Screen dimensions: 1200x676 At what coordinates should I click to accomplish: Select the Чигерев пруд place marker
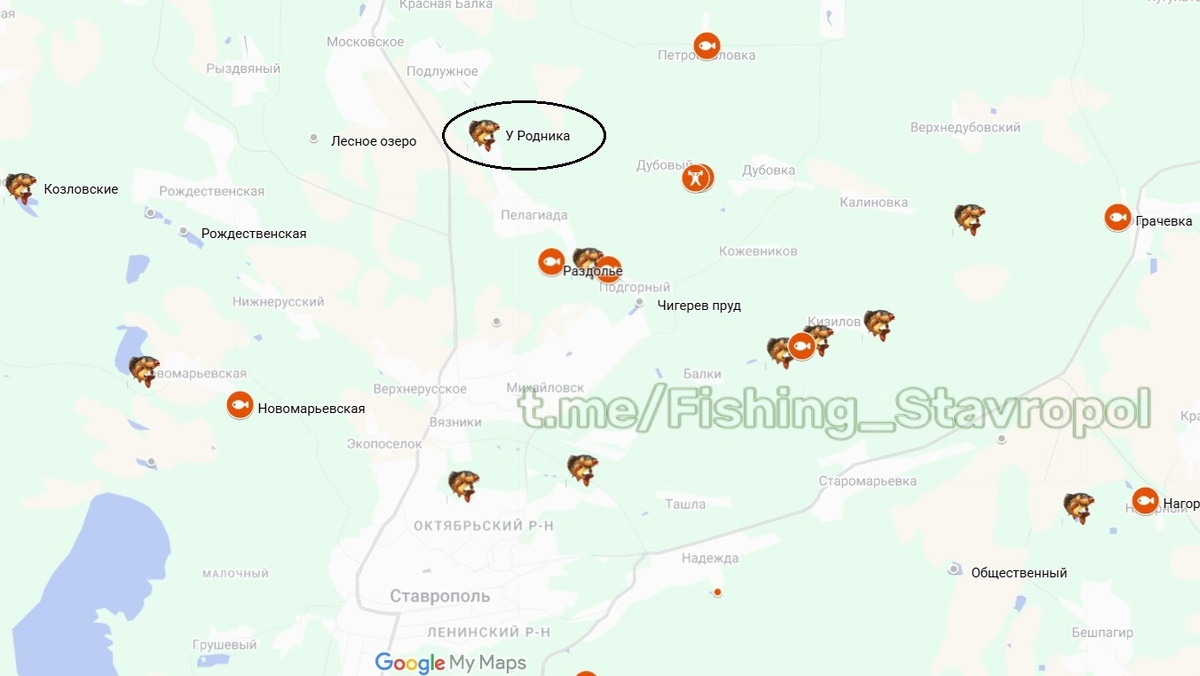click(640, 302)
